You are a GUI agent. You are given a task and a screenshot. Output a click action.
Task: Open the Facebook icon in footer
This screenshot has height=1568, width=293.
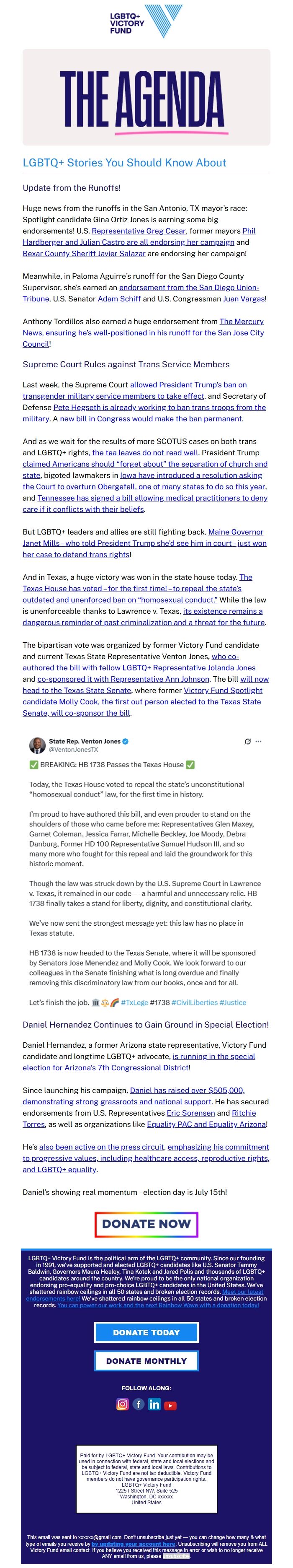point(139,1404)
